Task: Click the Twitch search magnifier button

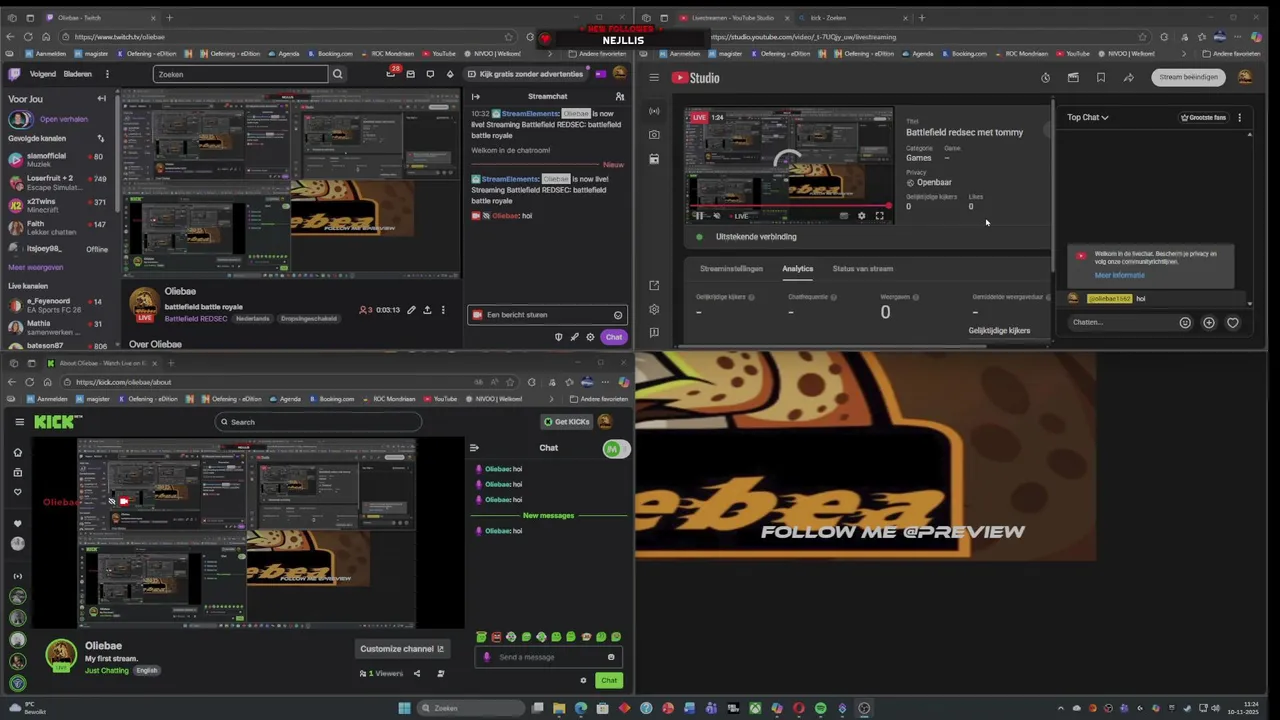Action: pyautogui.click(x=337, y=74)
